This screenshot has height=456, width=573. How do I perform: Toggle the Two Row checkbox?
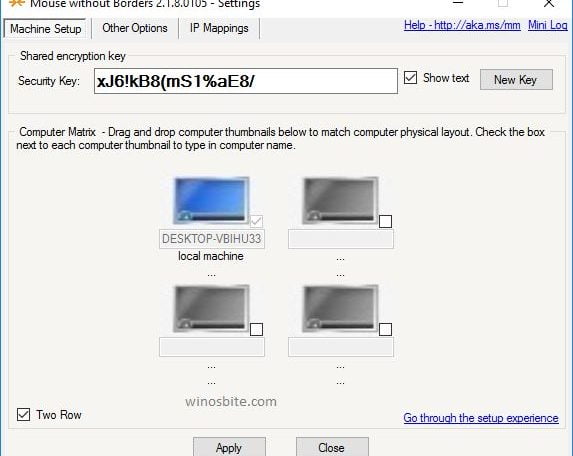pos(23,414)
